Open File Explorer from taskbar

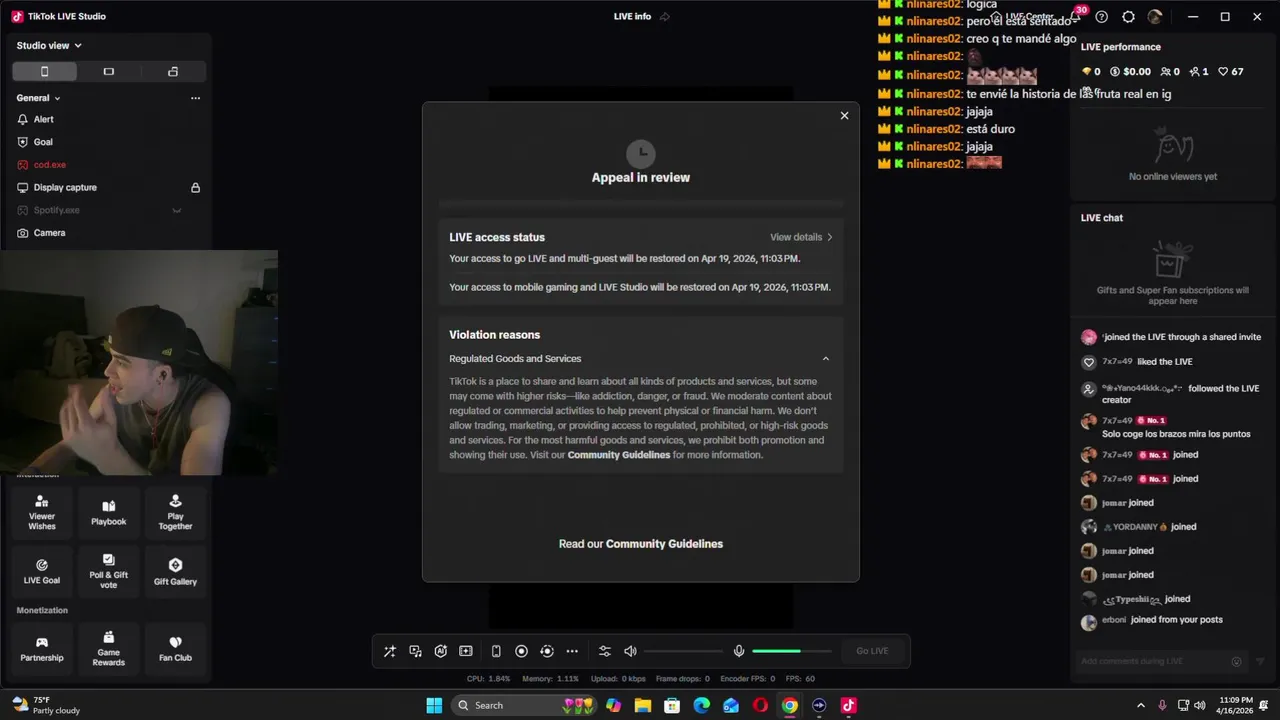(643, 705)
